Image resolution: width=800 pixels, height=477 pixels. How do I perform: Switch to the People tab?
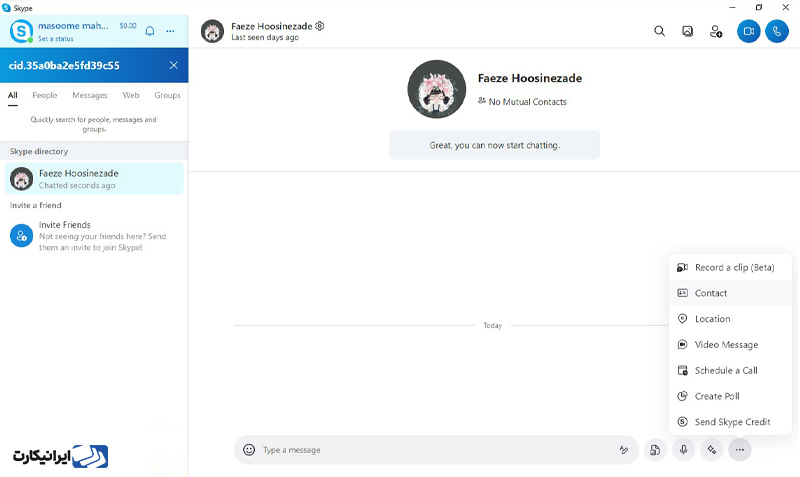pos(45,95)
